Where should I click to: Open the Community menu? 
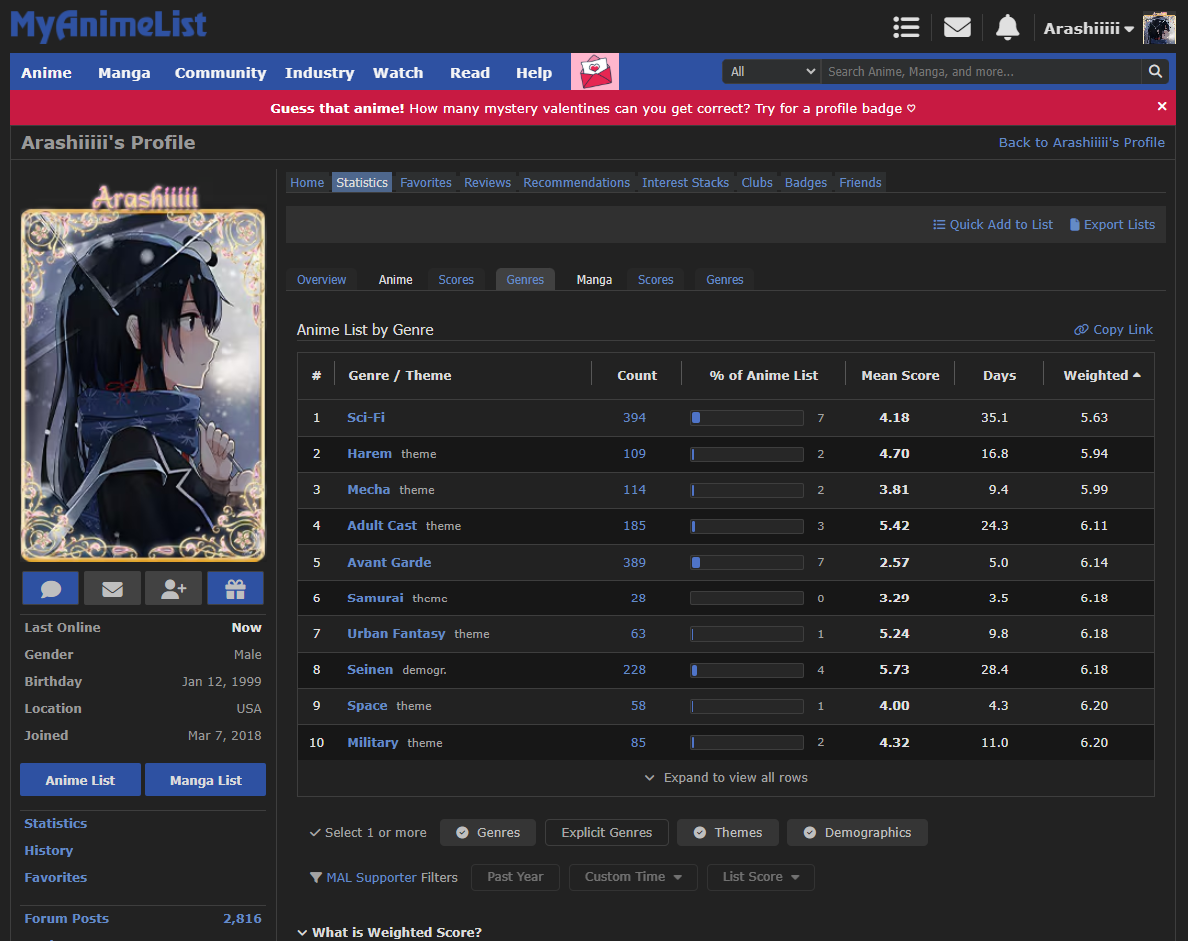pyautogui.click(x=220, y=73)
